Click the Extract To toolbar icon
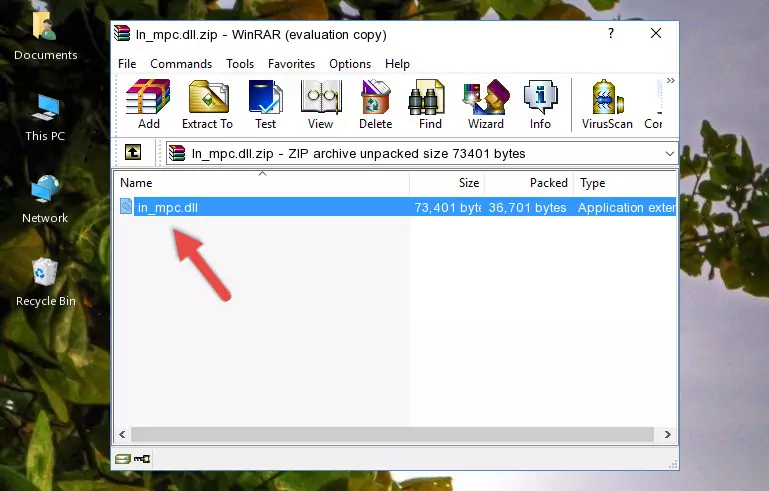This screenshot has height=491, width=769. [207, 104]
